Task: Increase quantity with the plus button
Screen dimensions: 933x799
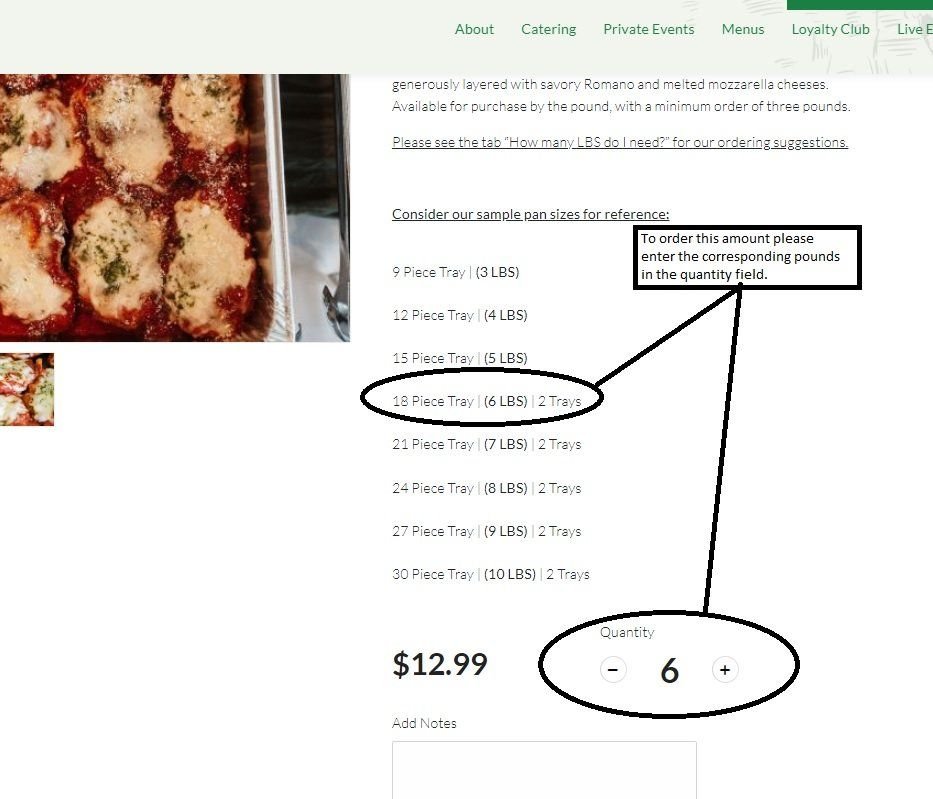Action: [x=725, y=670]
